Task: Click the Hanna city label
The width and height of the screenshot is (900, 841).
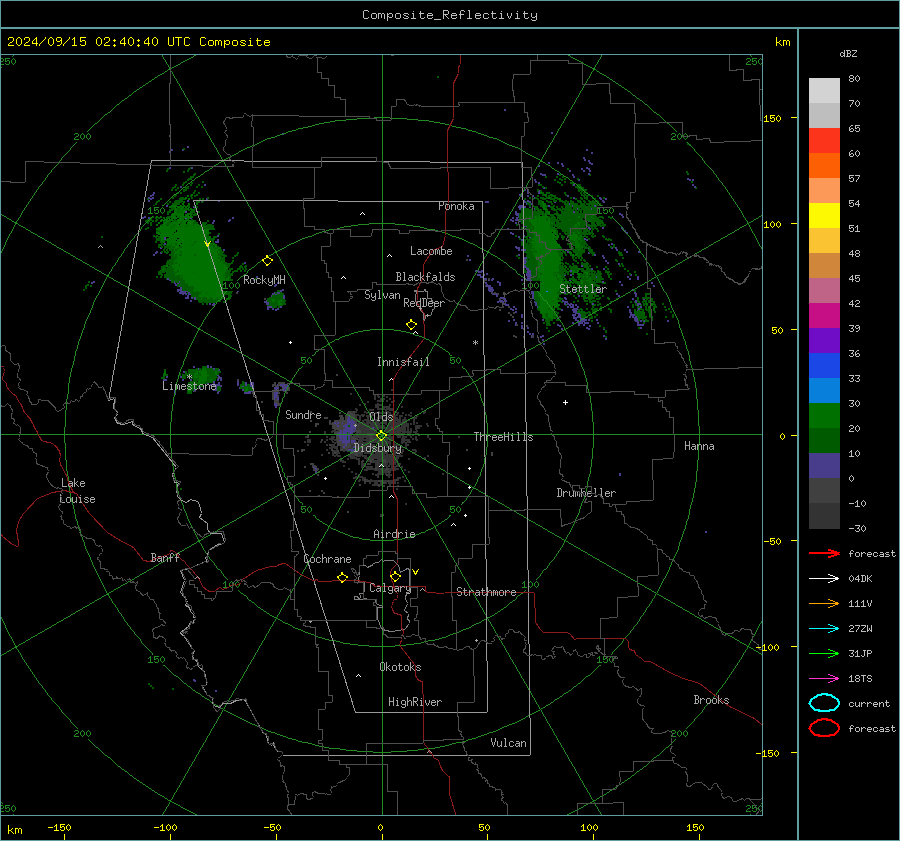Action: [699, 446]
